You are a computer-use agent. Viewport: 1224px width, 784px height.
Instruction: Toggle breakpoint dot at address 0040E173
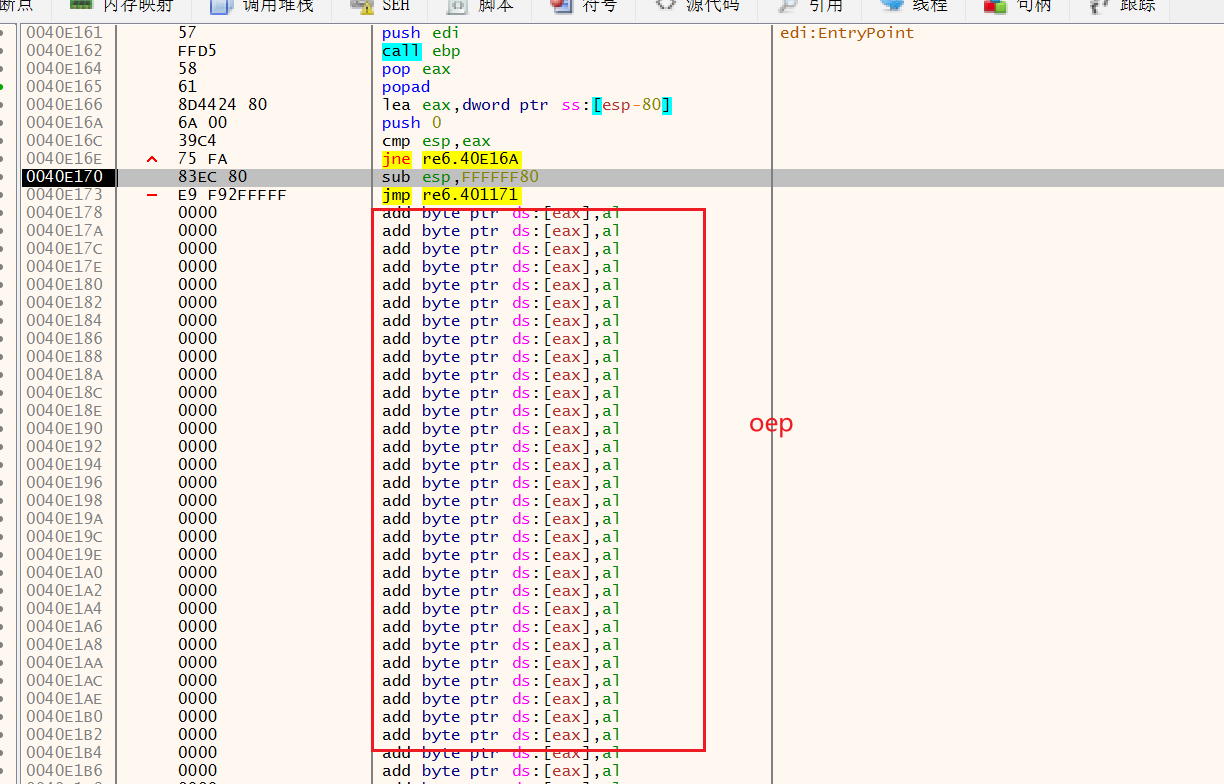pos(4,195)
